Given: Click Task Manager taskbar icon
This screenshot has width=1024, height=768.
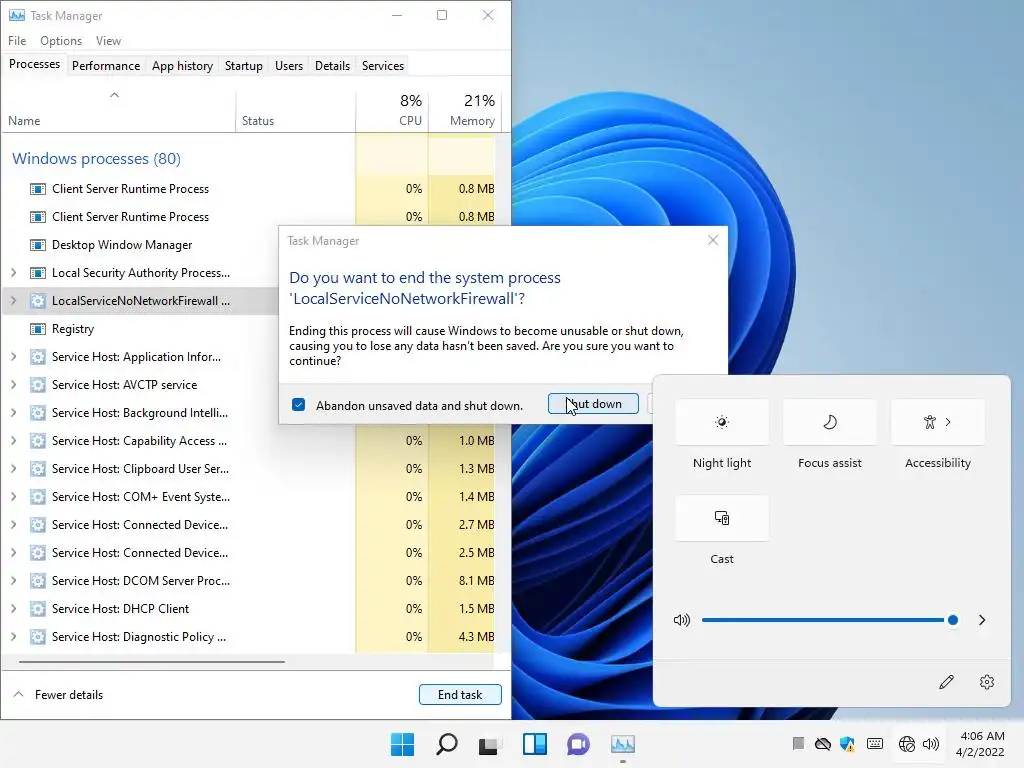Looking at the screenshot, I should pyautogui.click(x=622, y=744).
